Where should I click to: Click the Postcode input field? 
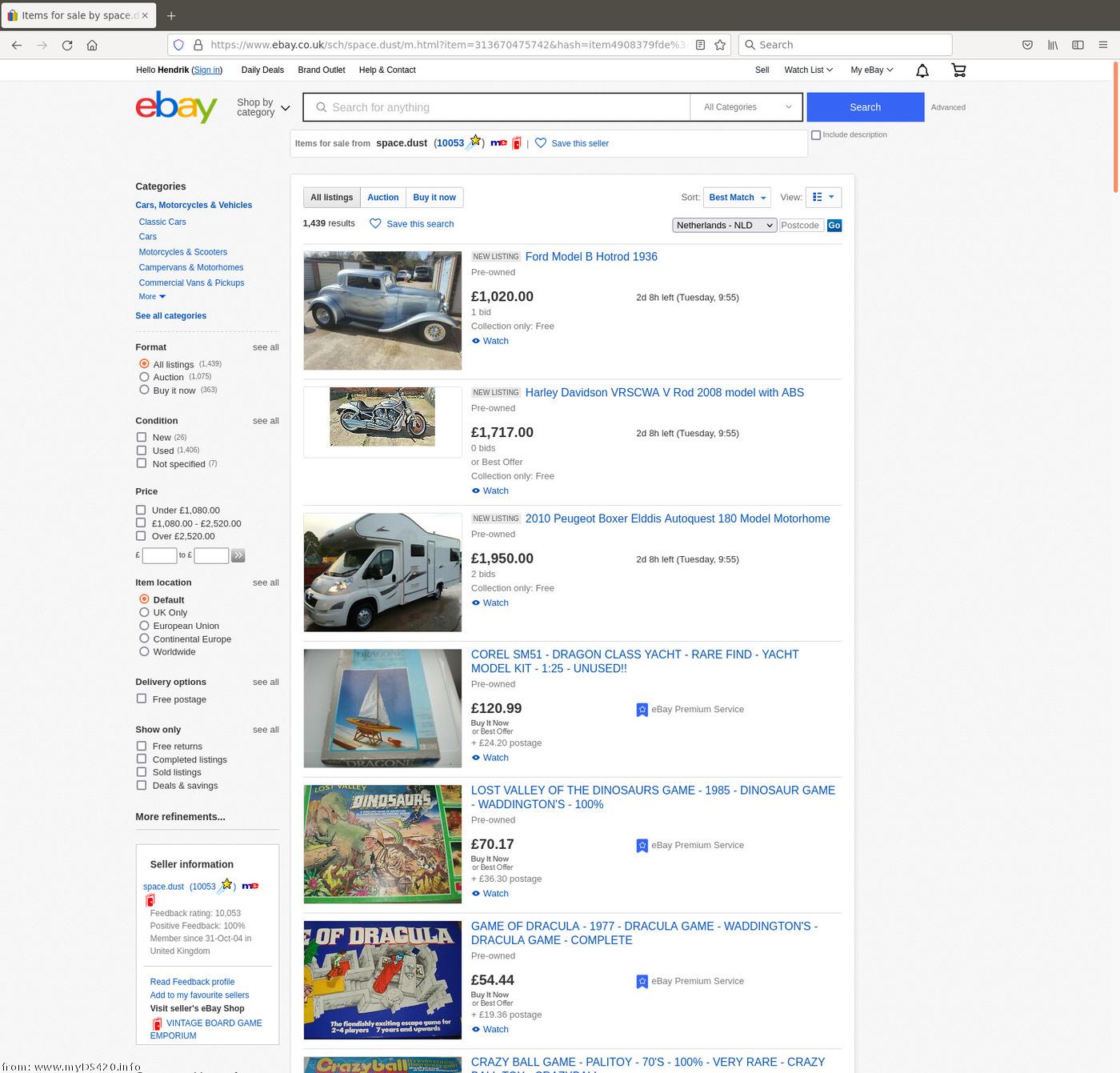(x=802, y=226)
